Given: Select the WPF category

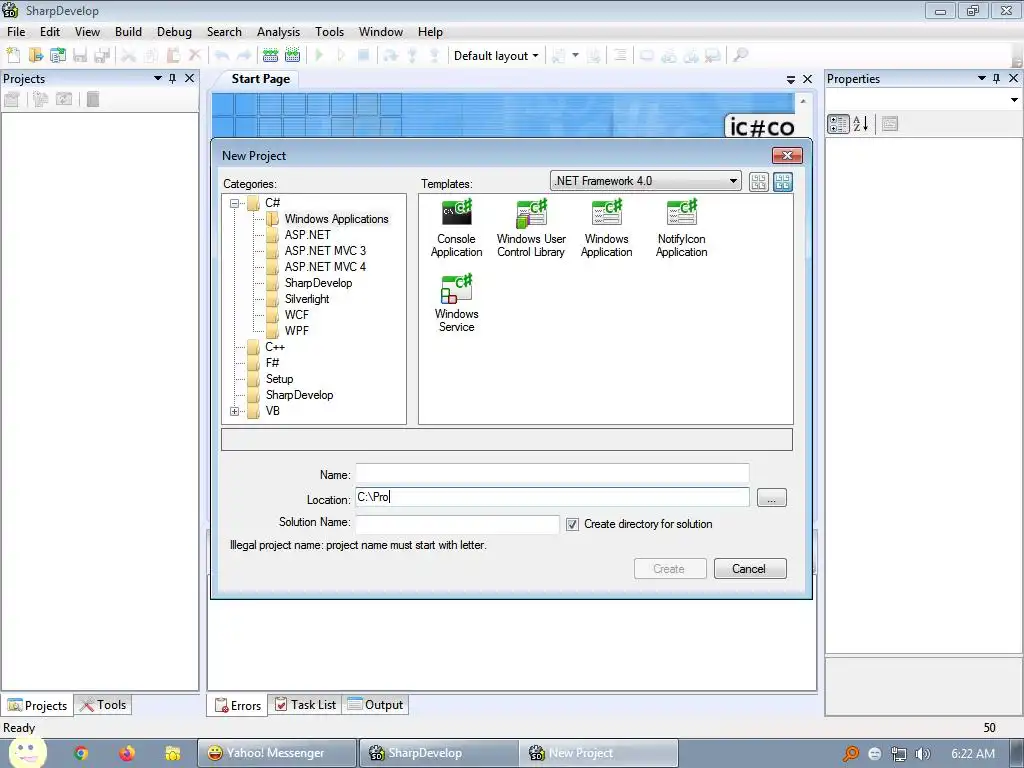Looking at the screenshot, I should tap(296, 331).
